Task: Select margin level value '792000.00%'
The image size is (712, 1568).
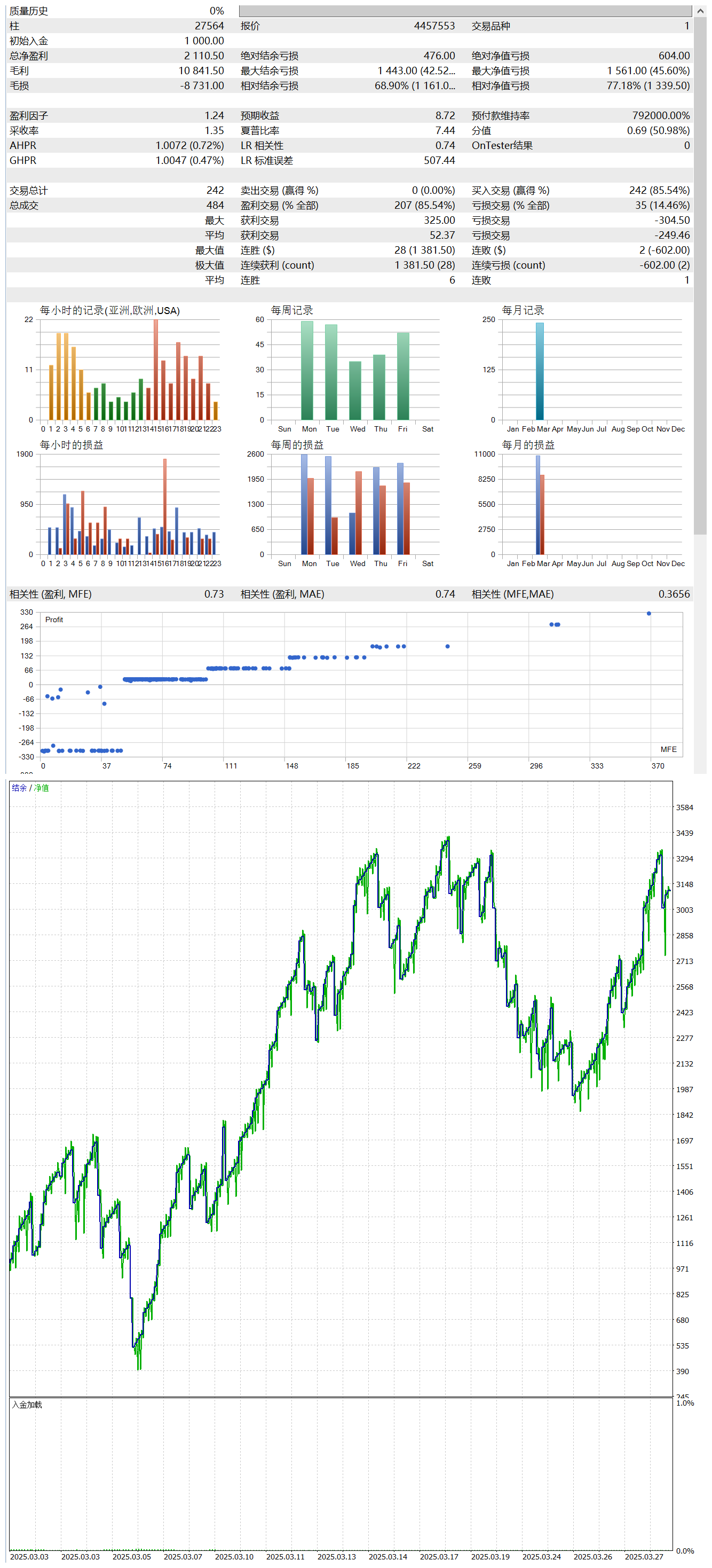Action: tap(661, 115)
